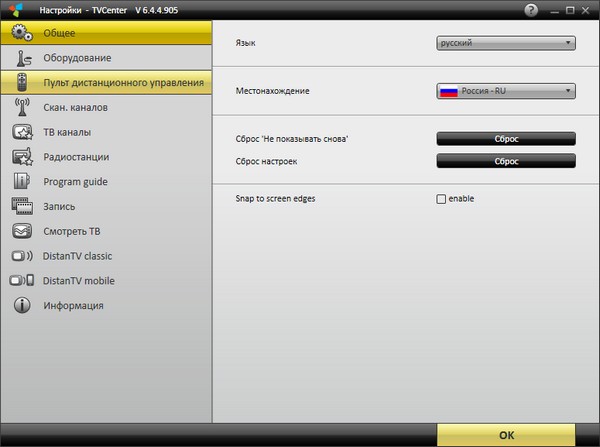
Task: Open the Оборудование settings section
Action: click(x=106, y=58)
